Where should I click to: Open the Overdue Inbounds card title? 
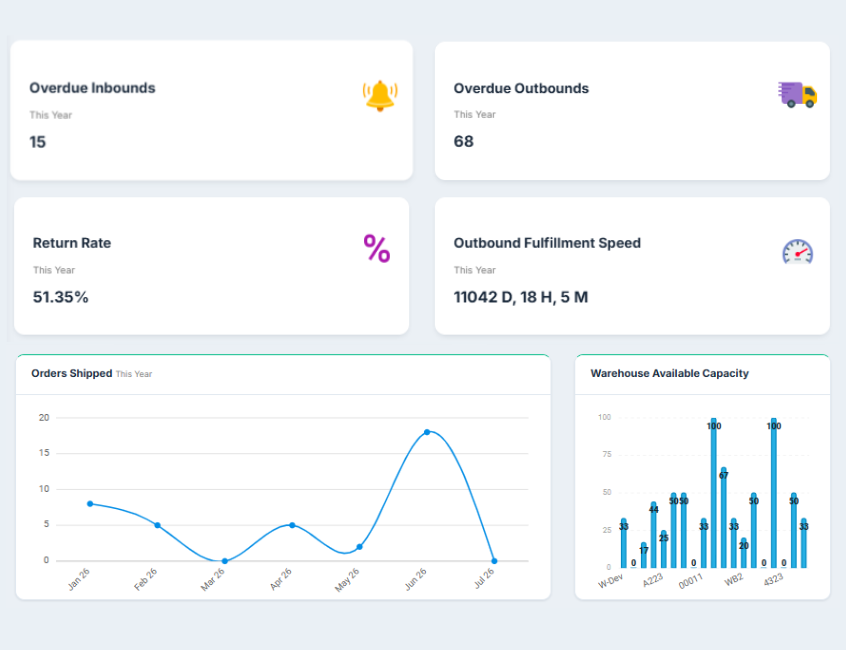(x=92, y=88)
